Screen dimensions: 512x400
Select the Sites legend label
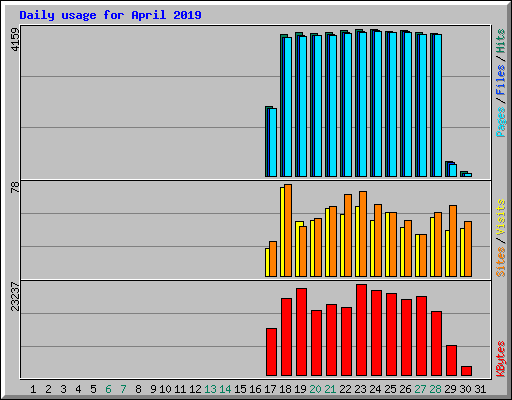click(501, 262)
